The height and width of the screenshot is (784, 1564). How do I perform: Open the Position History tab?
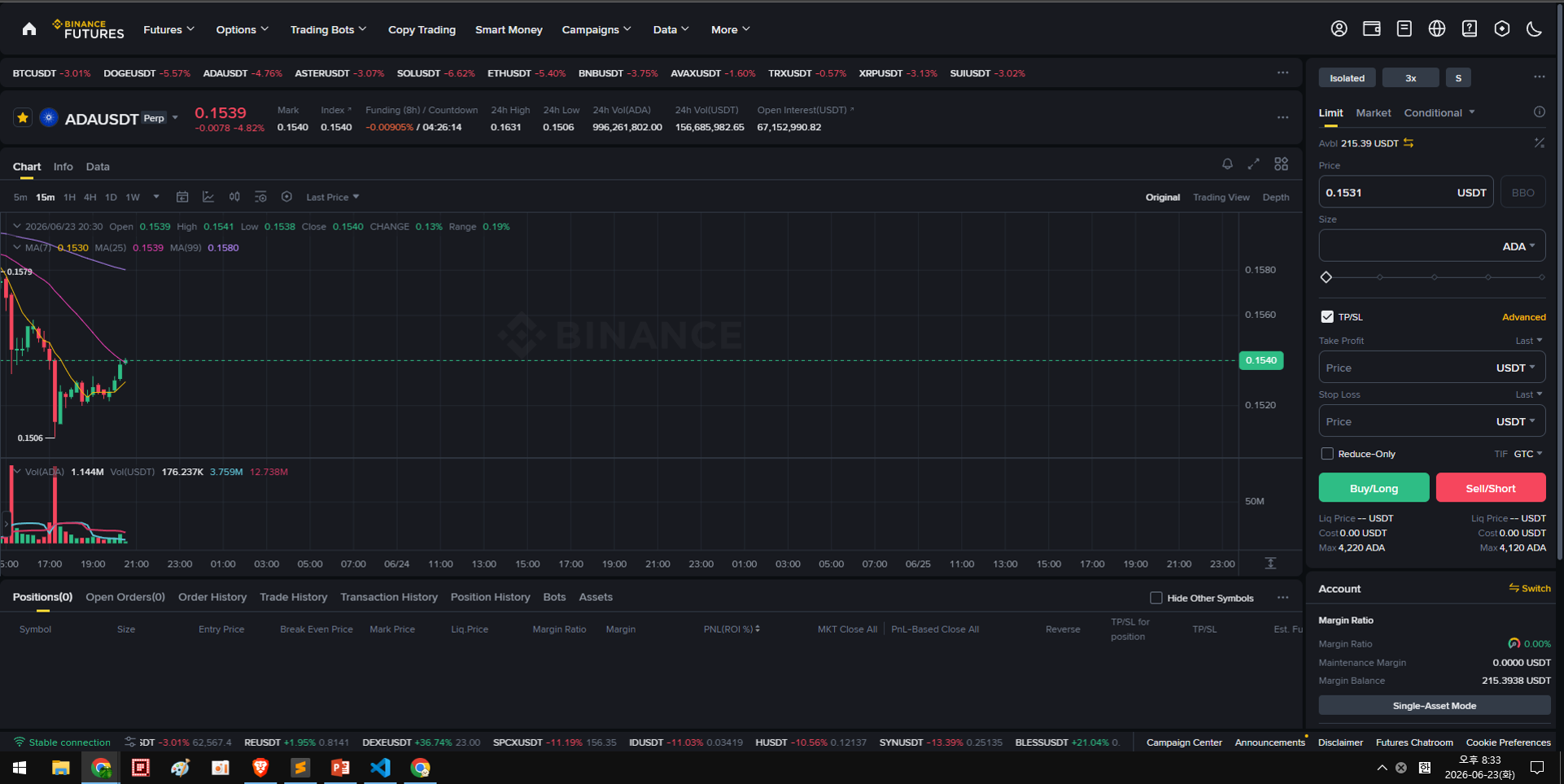tap(490, 597)
